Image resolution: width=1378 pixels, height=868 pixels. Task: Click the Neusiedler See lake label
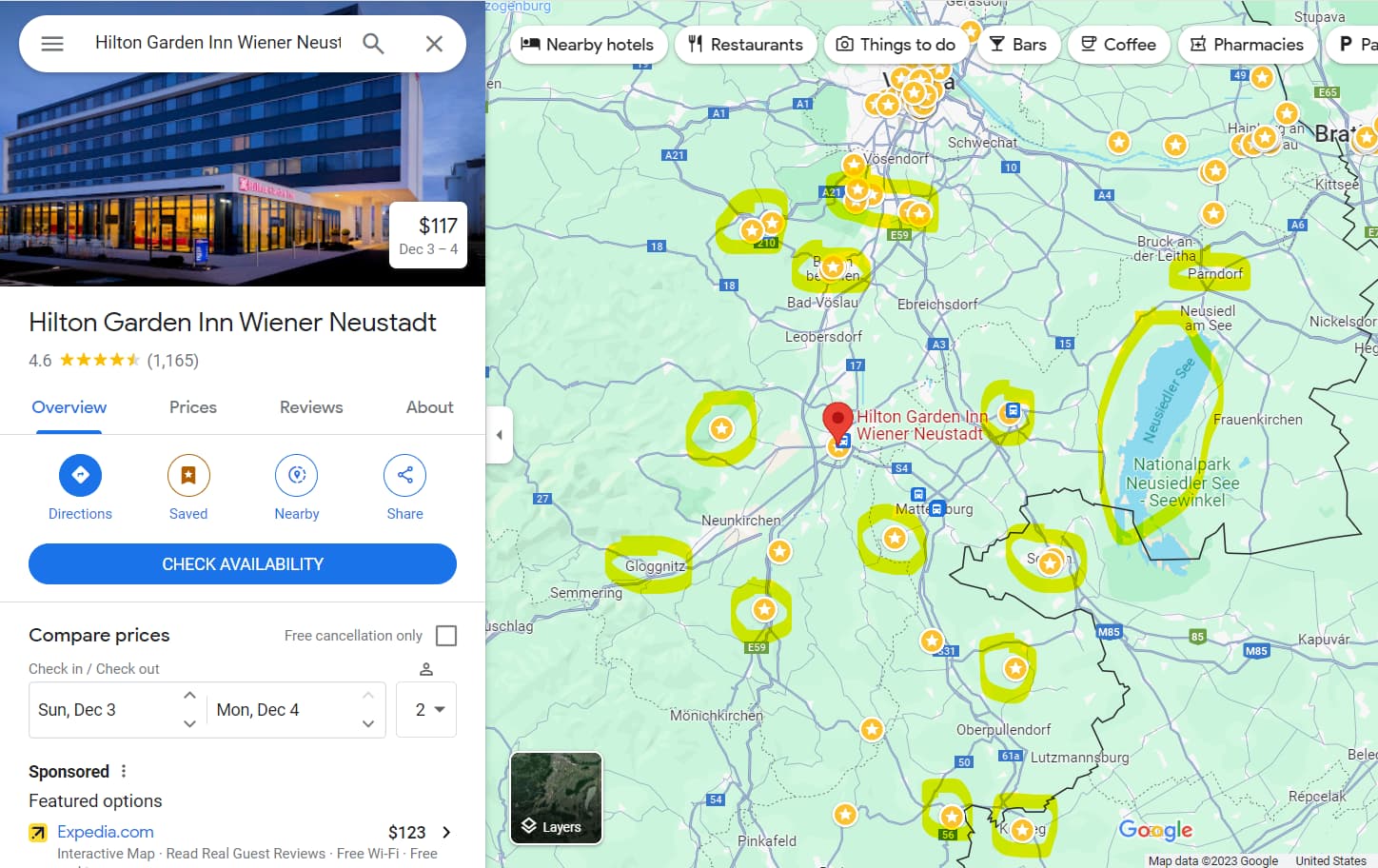click(x=1169, y=400)
